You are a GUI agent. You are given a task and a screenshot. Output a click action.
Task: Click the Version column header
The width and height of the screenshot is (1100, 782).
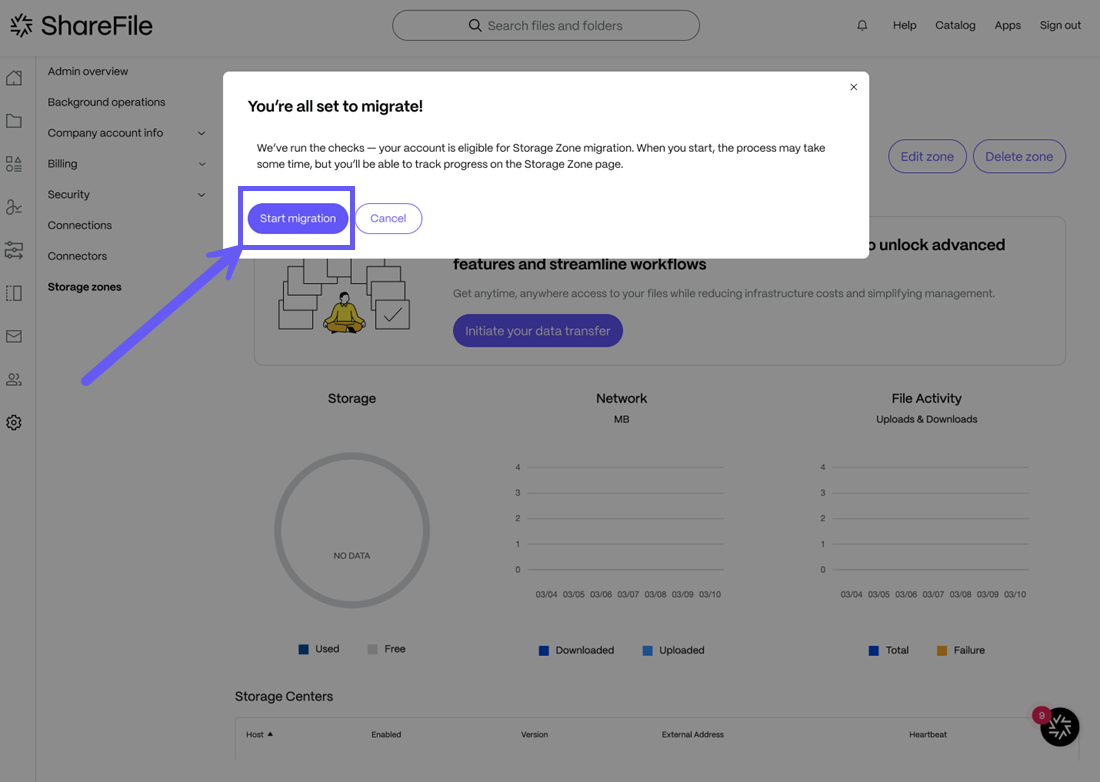[534, 734]
